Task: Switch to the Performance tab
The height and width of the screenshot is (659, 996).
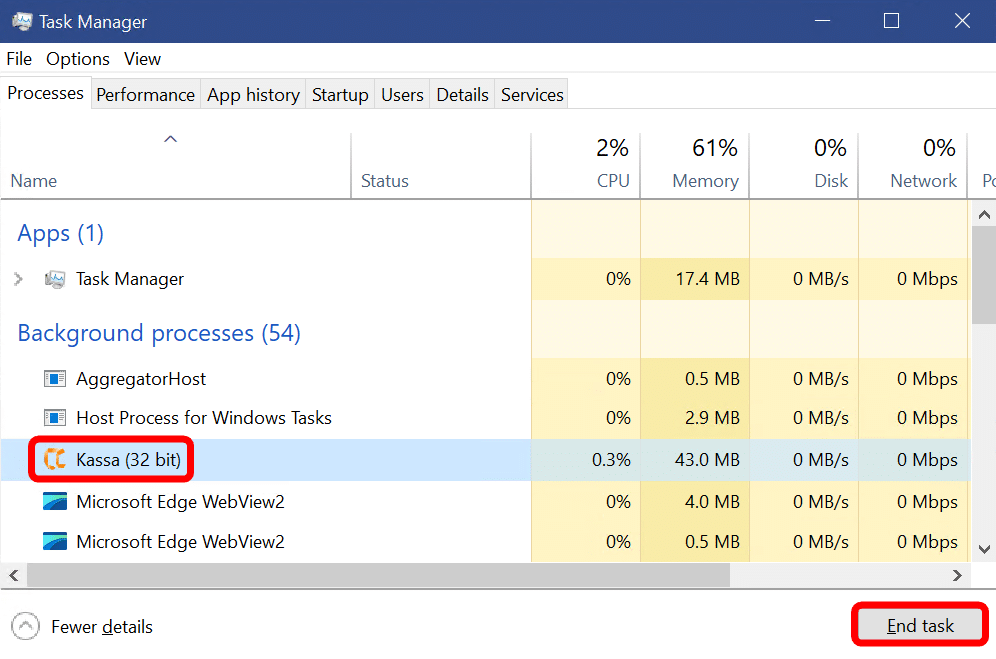Action: tap(145, 95)
